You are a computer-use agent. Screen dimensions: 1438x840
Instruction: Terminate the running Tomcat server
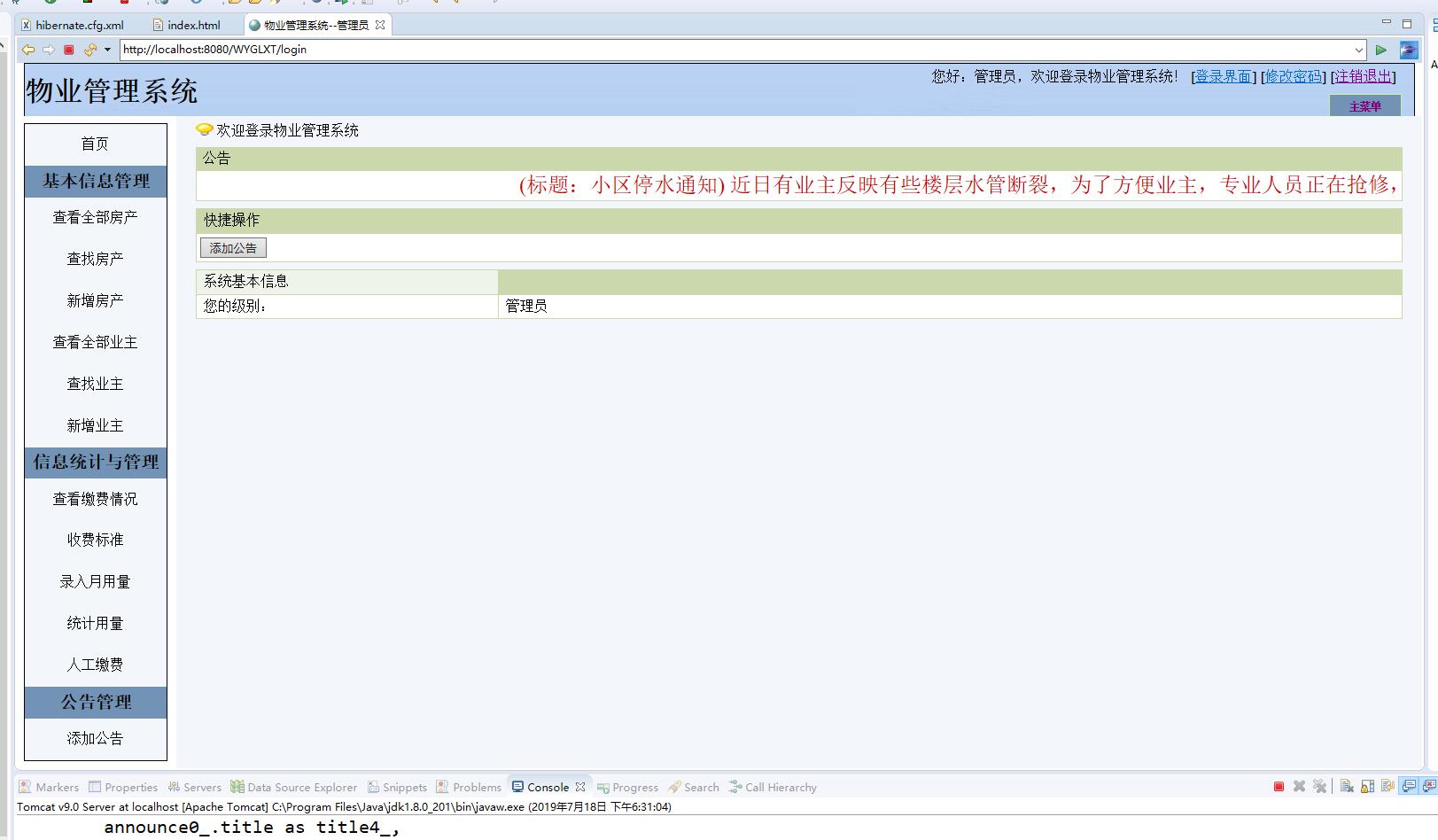(x=1279, y=786)
